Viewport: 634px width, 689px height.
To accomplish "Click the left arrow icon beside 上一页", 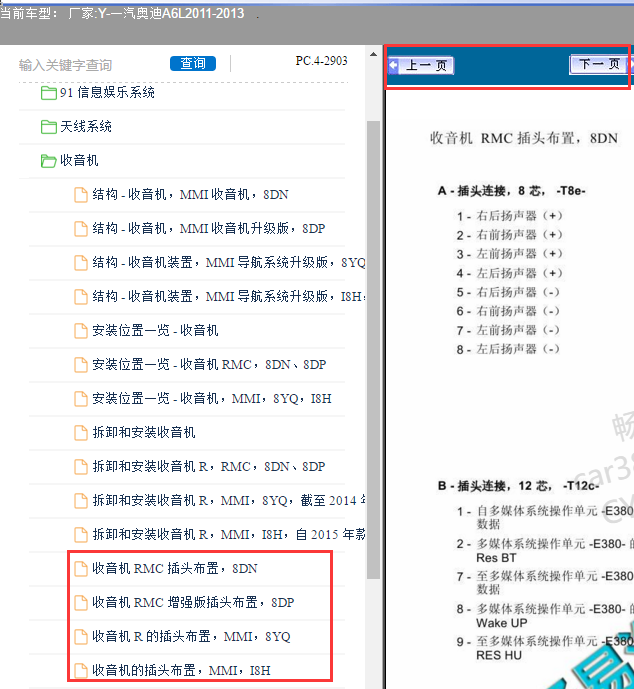I will click(x=393, y=65).
